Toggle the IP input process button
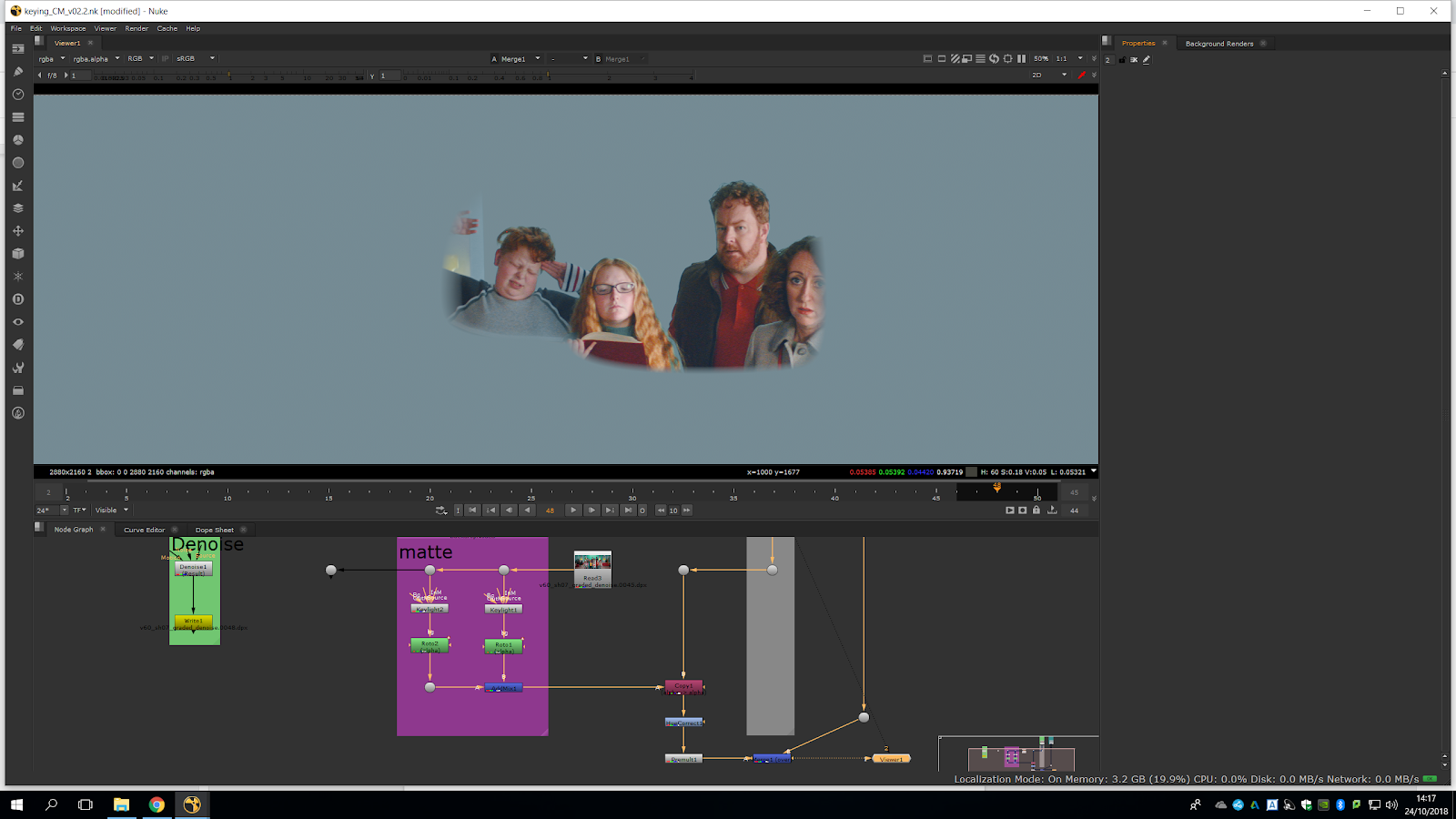 [x=165, y=59]
